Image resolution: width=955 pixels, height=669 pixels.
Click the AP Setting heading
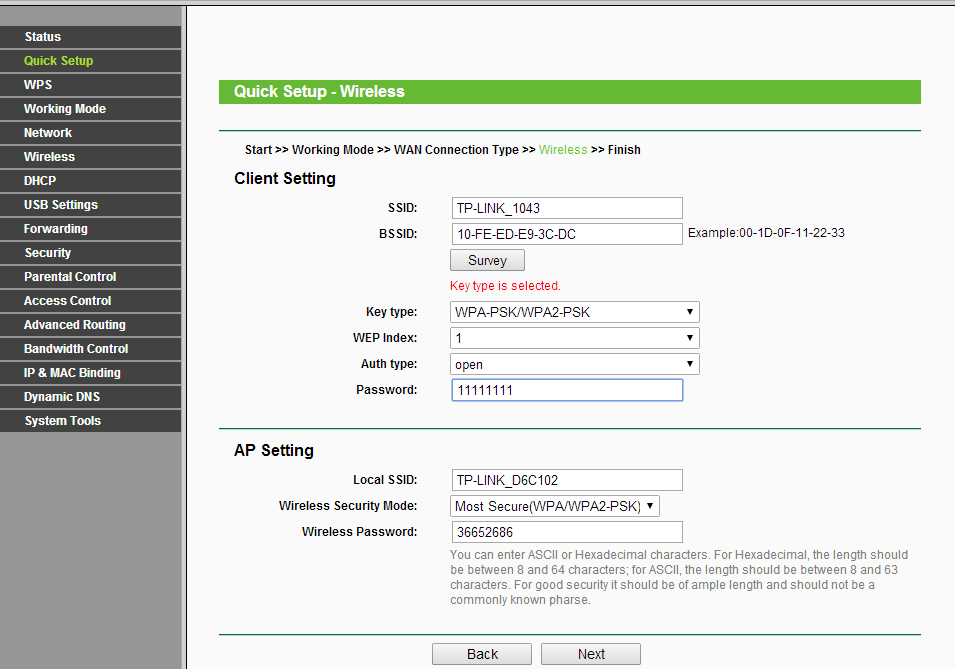(x=274, y=450)
